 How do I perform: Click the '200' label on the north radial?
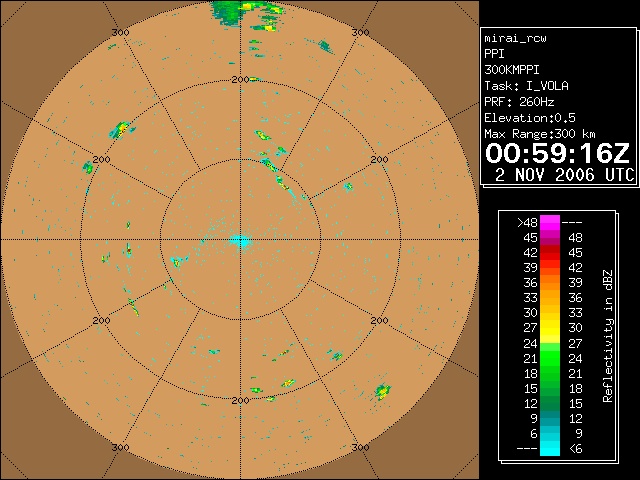coord(240,80)
